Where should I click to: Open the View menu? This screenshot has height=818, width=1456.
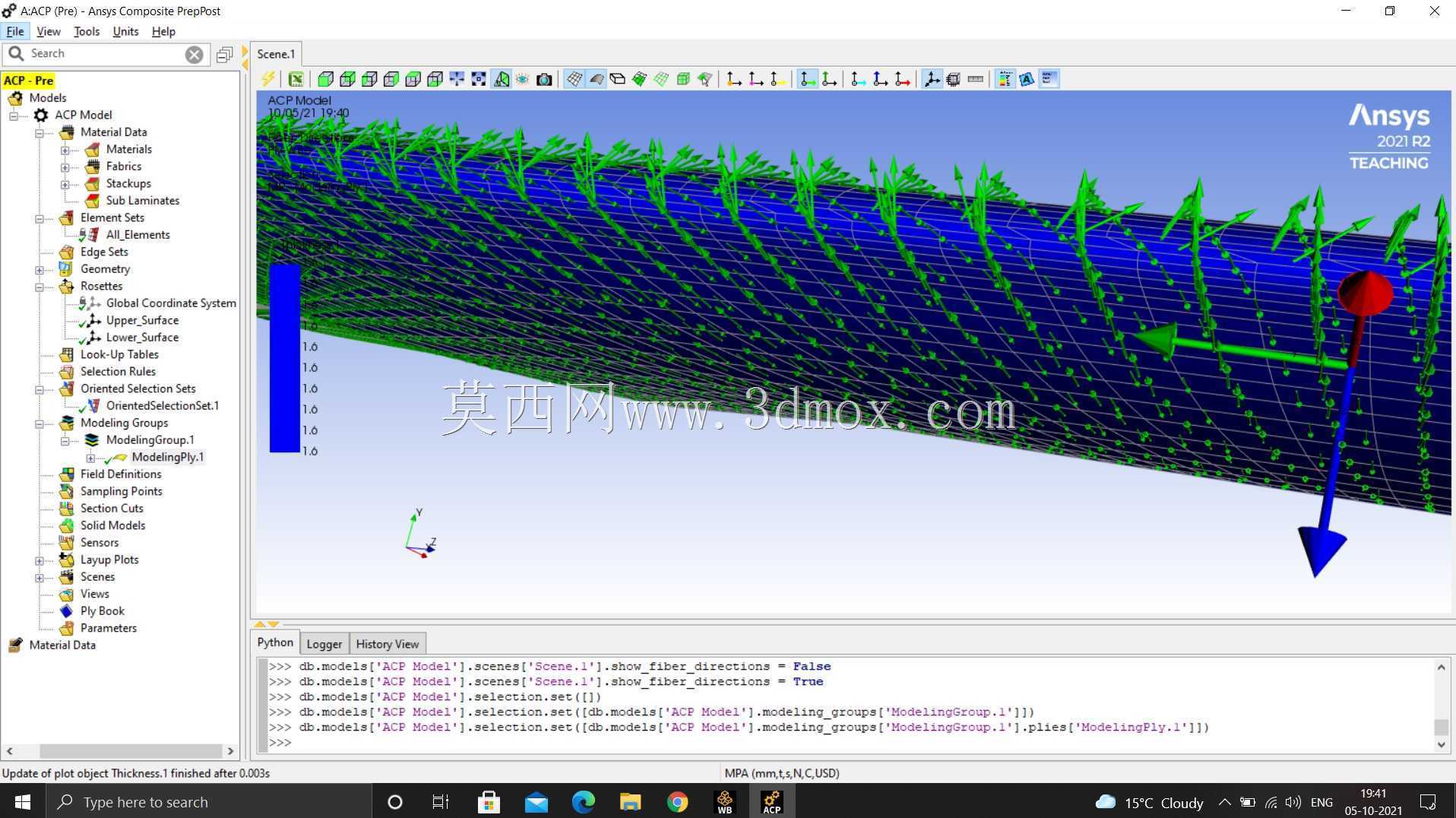pos(48,31)
